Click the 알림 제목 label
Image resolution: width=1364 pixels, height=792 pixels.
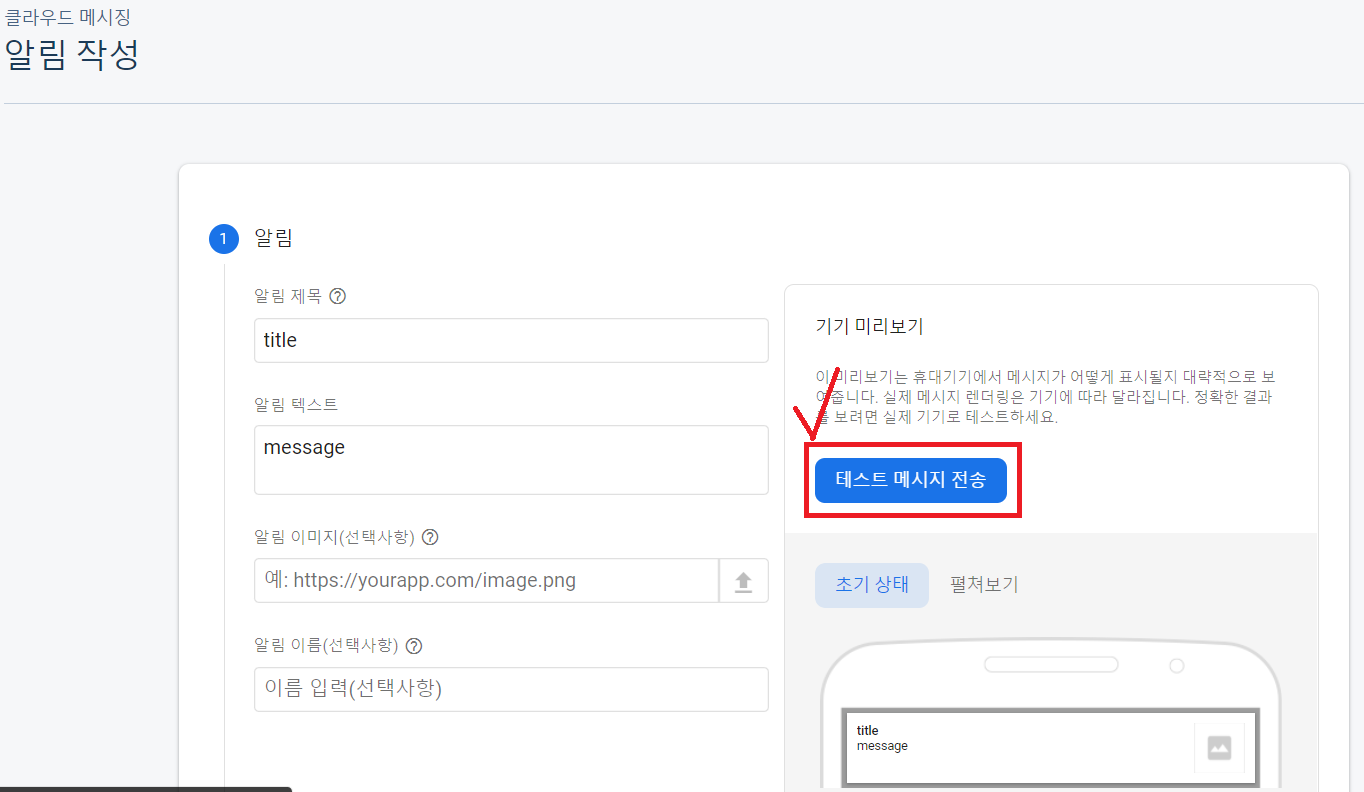(x=288, y=296)
